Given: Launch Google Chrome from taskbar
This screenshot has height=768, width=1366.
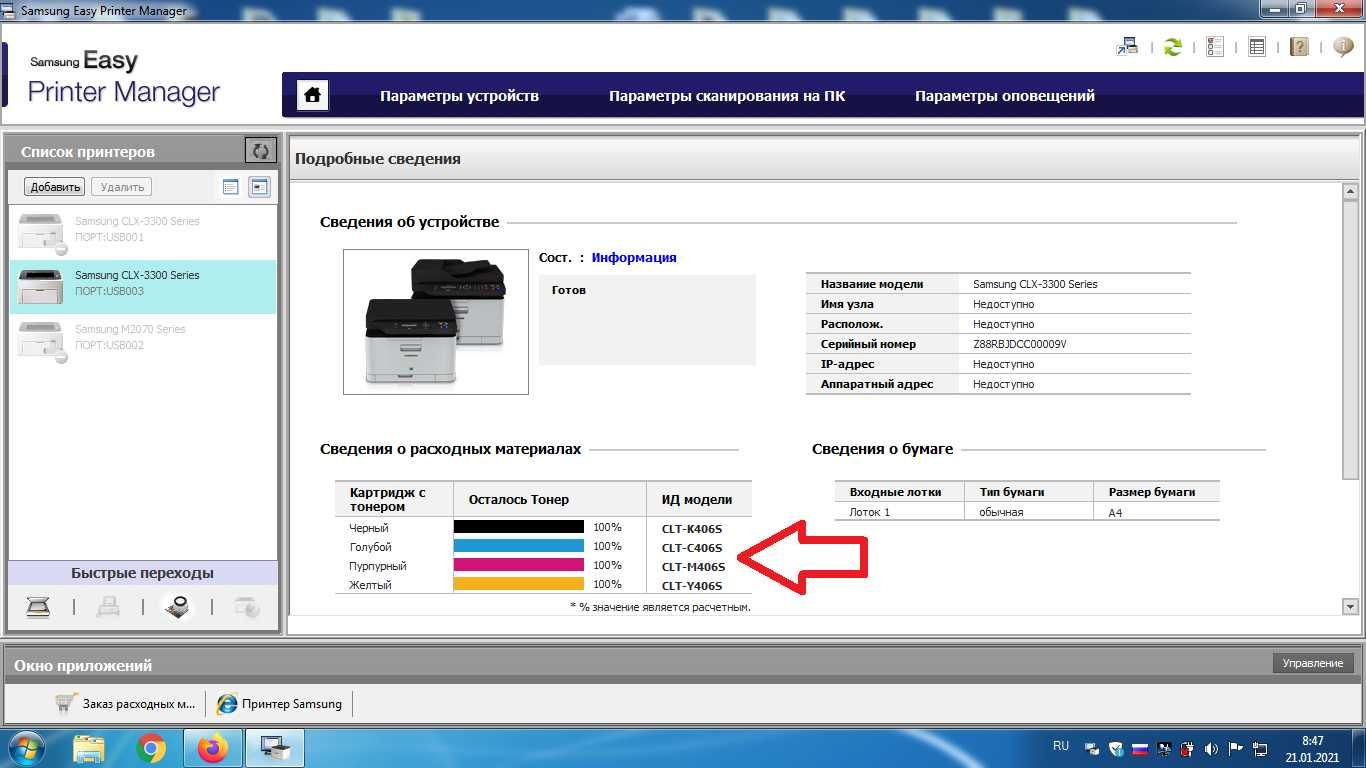Looking at the screenshot, I should point(152,748).
